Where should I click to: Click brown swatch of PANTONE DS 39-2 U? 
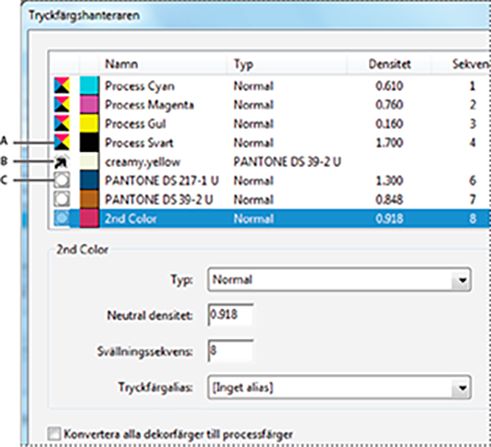click(89, 199)
